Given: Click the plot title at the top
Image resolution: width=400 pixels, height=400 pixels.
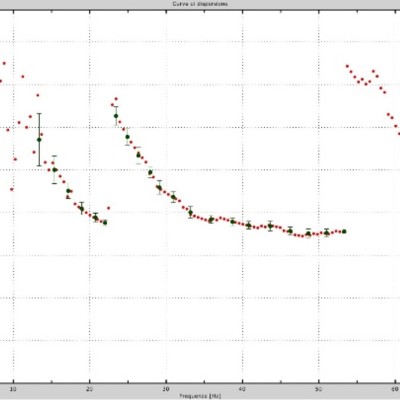Looking at the screenshot, I should tap(200, 4).
